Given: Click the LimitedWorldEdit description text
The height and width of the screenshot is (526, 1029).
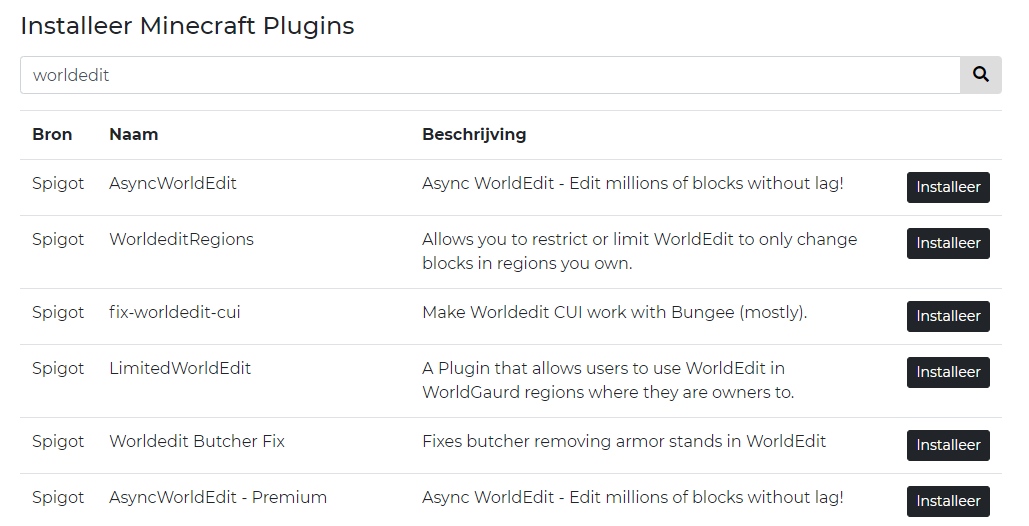Looking at the screenshot, I should point(607,380).
